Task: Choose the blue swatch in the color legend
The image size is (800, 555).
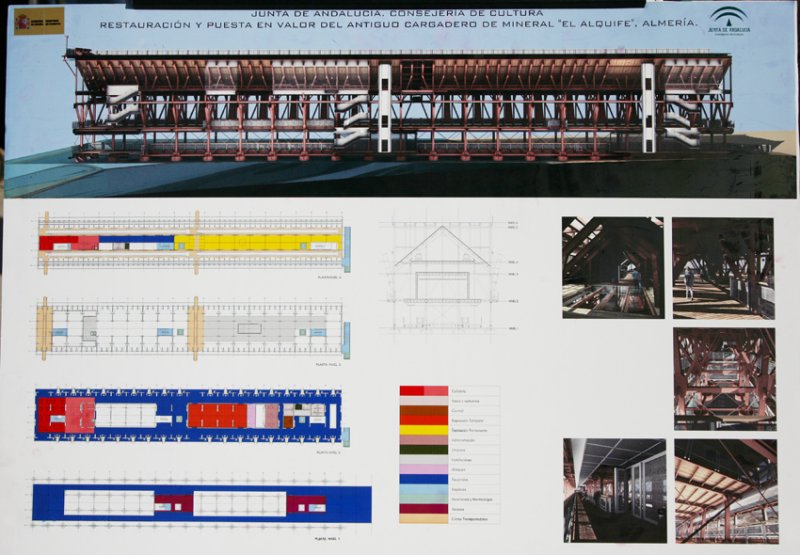Action: (424, 479)
